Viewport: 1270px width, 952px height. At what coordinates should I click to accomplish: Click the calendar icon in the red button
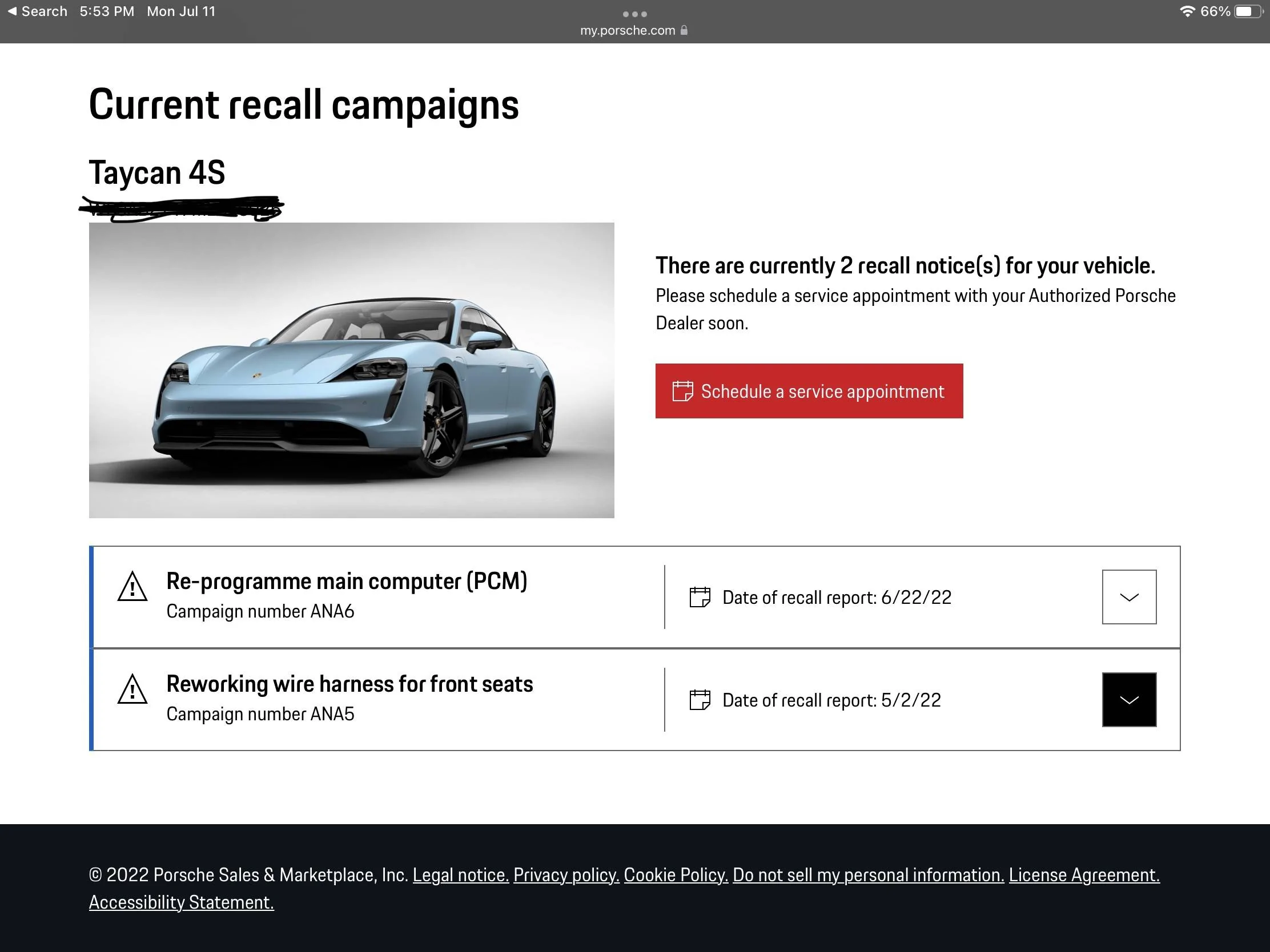pyautogui.click(x=682, y=391)
